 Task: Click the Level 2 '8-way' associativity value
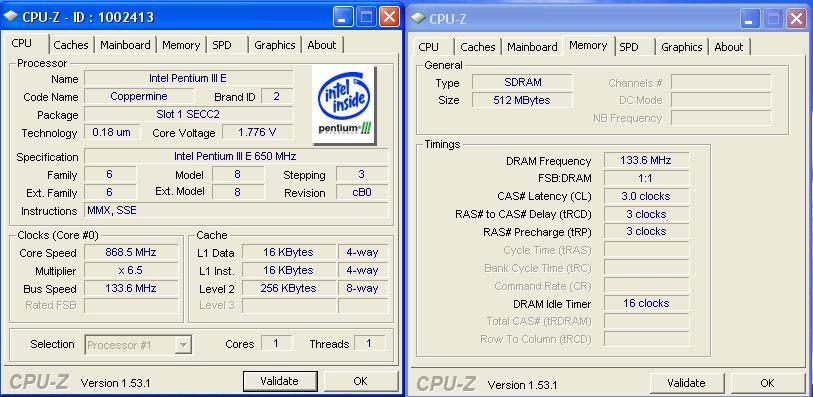tap(363, 288)
